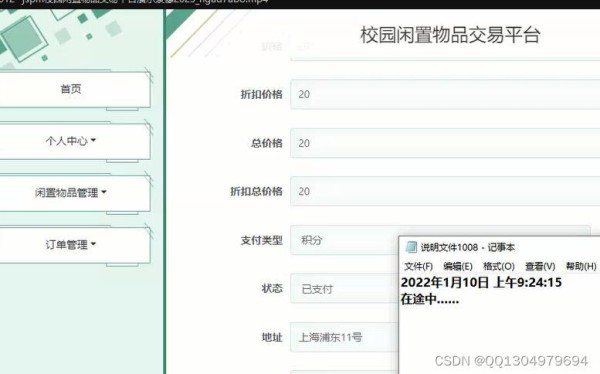Open the 编辑(E) menu in Notepad

coord(458,266)
